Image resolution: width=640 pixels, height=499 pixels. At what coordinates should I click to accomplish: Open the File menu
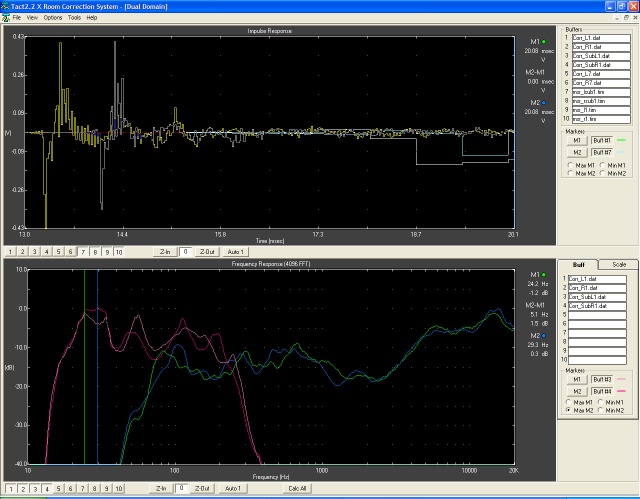click(17, 18)
